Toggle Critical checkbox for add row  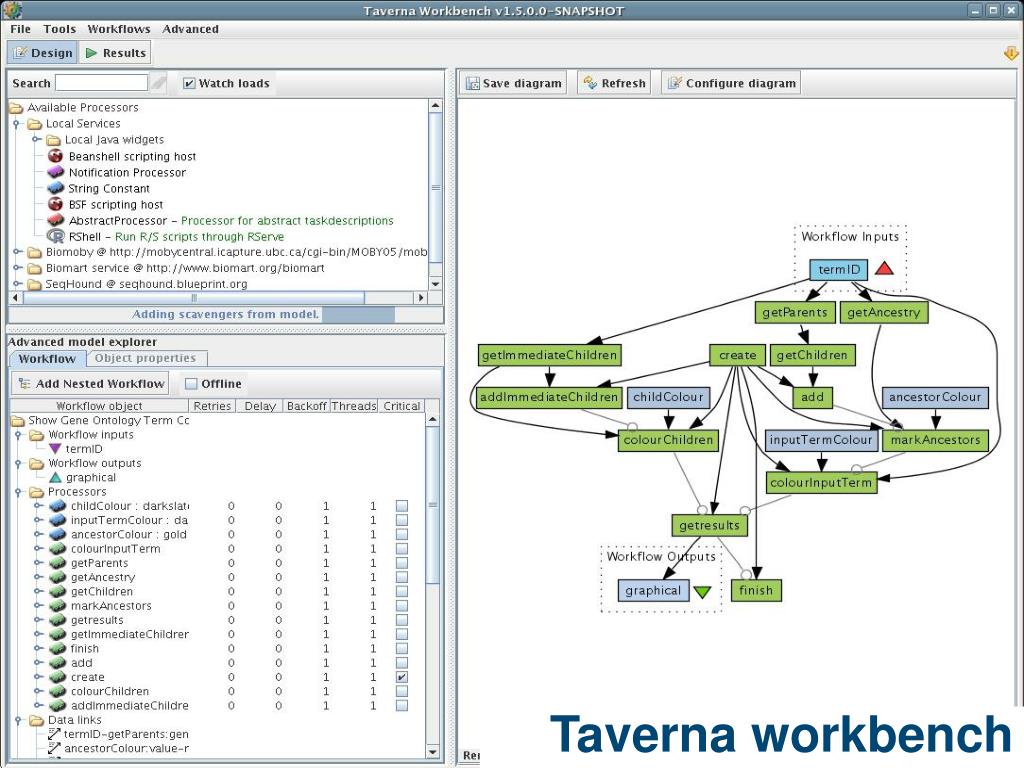[402, 663]
